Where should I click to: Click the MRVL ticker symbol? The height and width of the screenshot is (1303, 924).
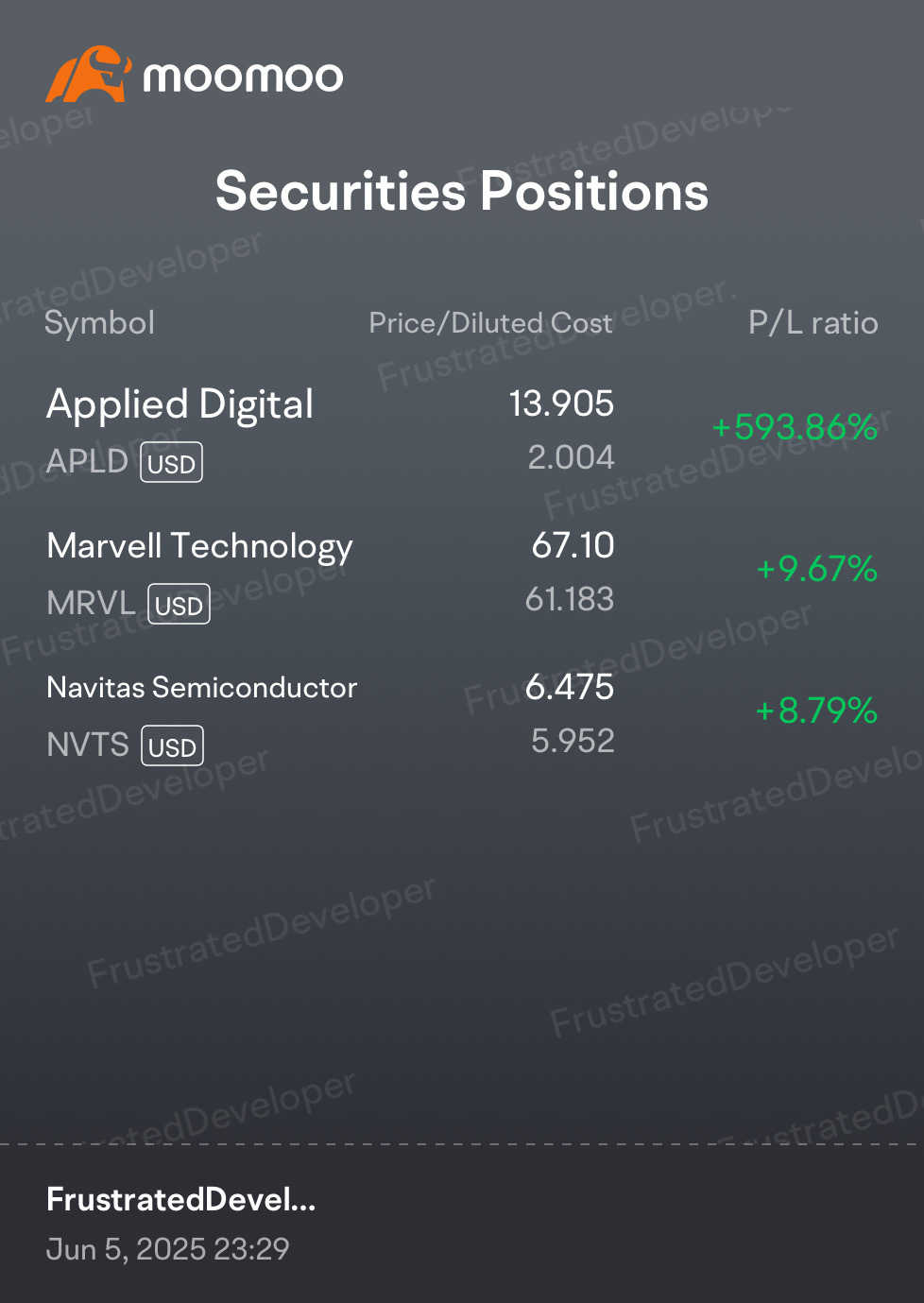pos(91,603)
